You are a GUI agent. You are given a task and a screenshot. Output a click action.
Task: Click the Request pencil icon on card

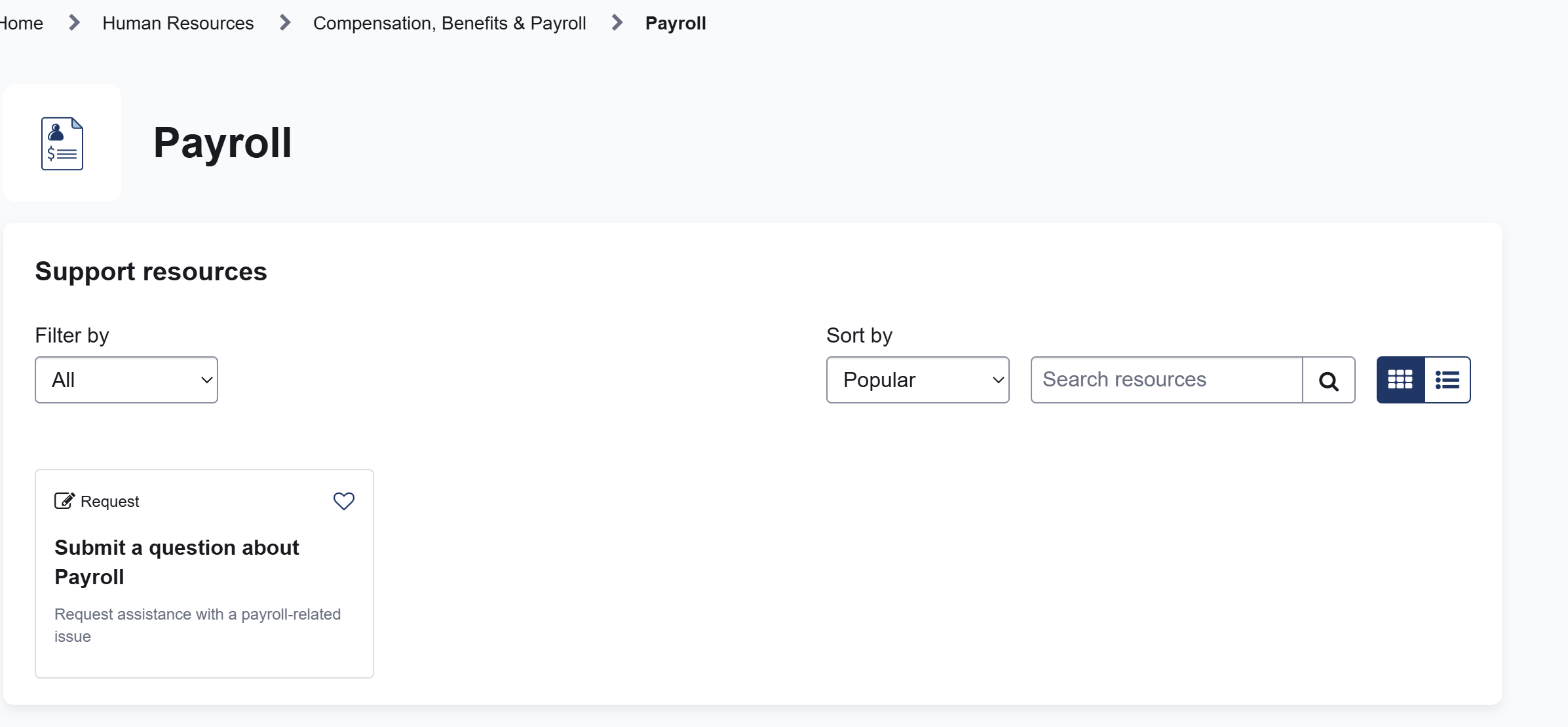point(64,501)
